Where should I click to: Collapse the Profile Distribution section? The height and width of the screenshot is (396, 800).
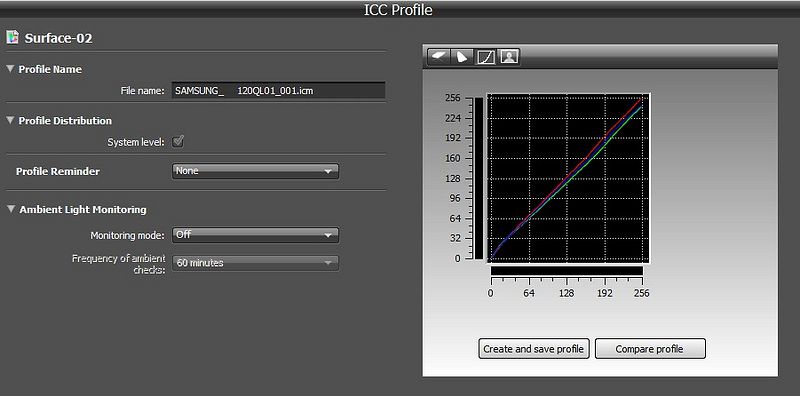pyautogui.click(x=10, y=120)
